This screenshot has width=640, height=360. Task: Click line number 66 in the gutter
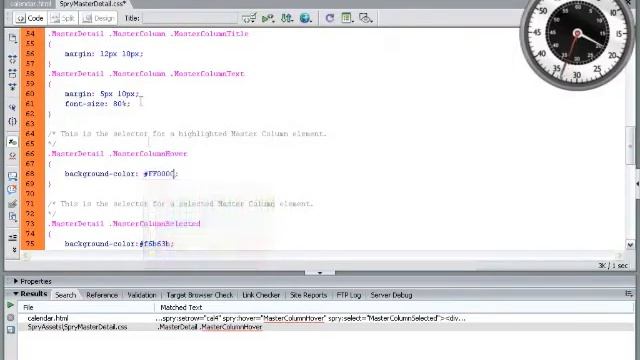coord(30,154)
